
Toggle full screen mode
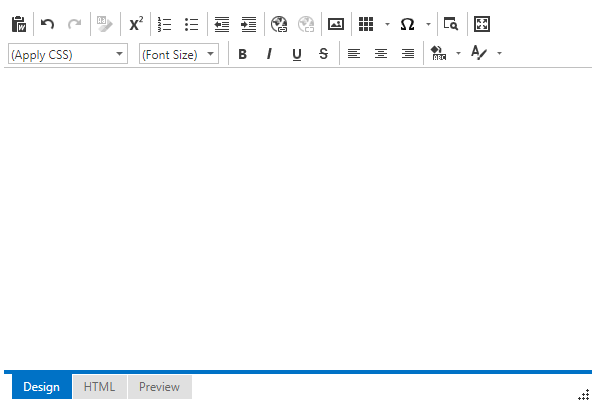(x=482, y=24)
